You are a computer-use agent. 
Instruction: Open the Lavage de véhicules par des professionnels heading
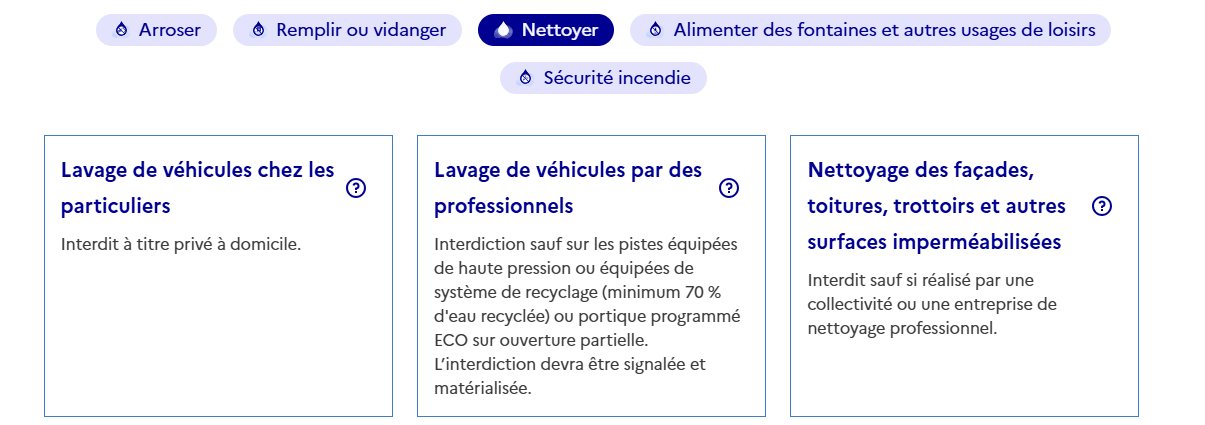[x=568, y=188]
